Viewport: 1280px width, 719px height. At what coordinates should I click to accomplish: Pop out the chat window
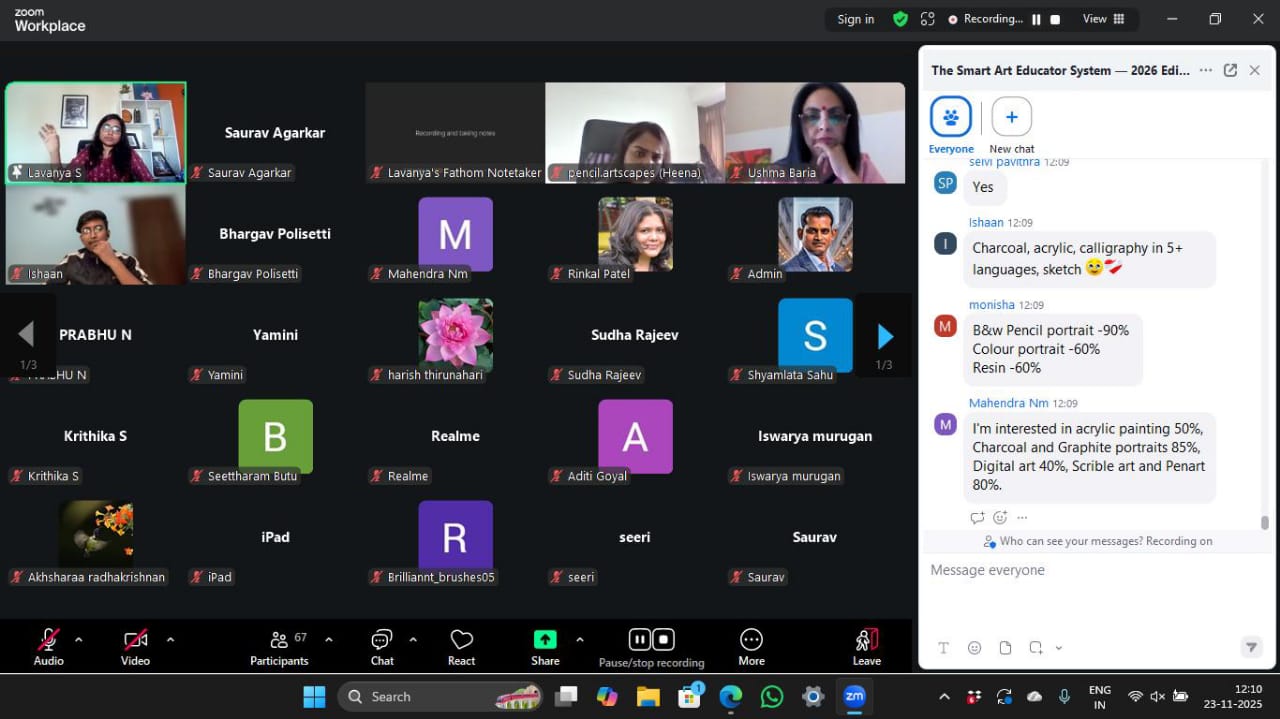pos(1230,70)
